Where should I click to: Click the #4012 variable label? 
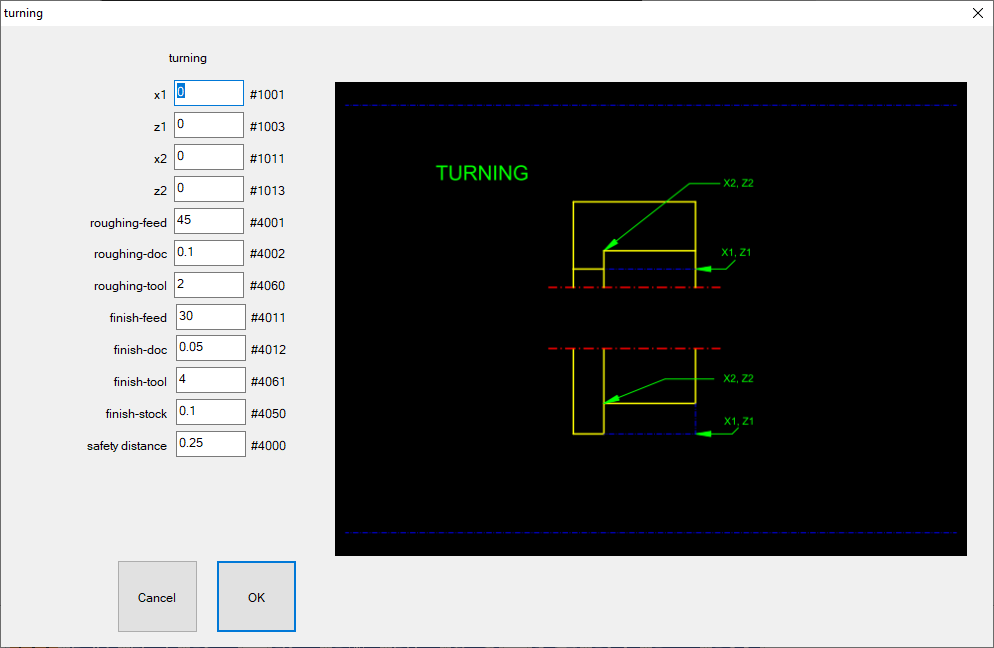click(268, 350)
